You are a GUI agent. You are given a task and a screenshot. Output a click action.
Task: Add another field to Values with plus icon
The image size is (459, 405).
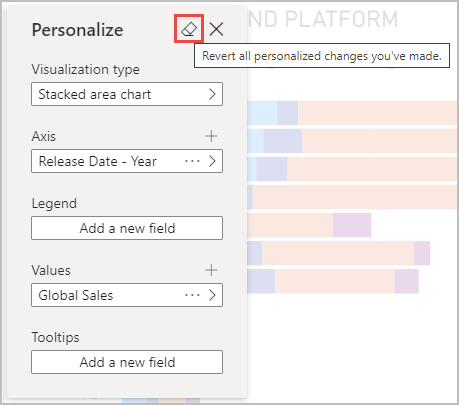pyautogui.click(x=211, y=270)
